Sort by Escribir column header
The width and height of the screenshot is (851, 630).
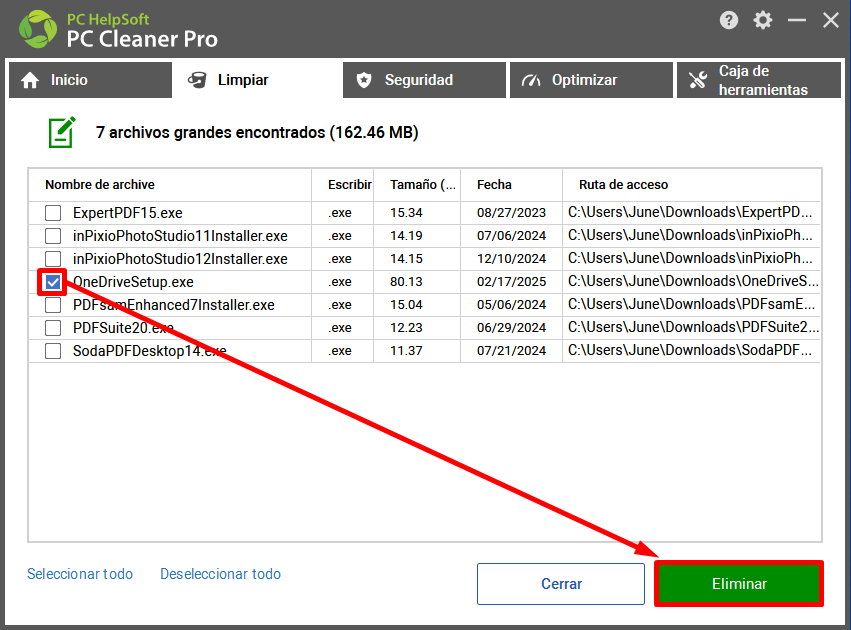tap(342, 185)
